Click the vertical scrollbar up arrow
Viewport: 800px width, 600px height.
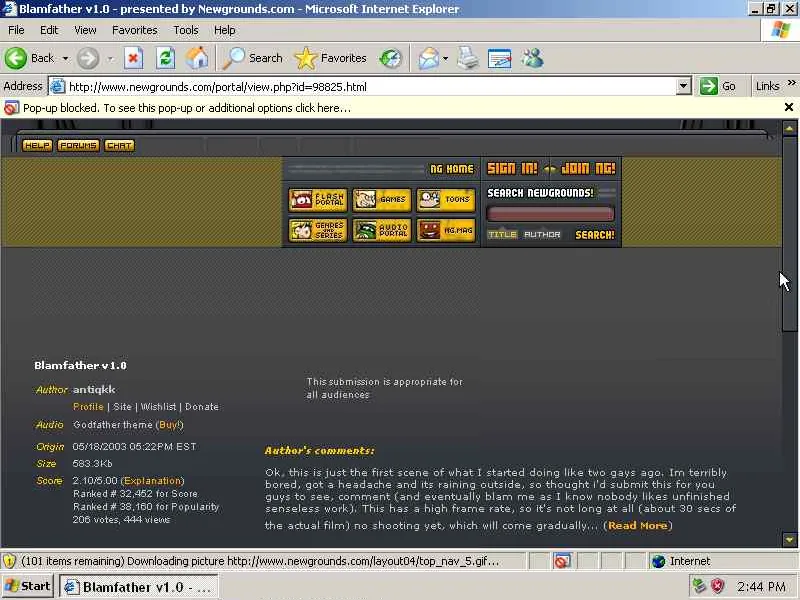click(x=789, y=129)
